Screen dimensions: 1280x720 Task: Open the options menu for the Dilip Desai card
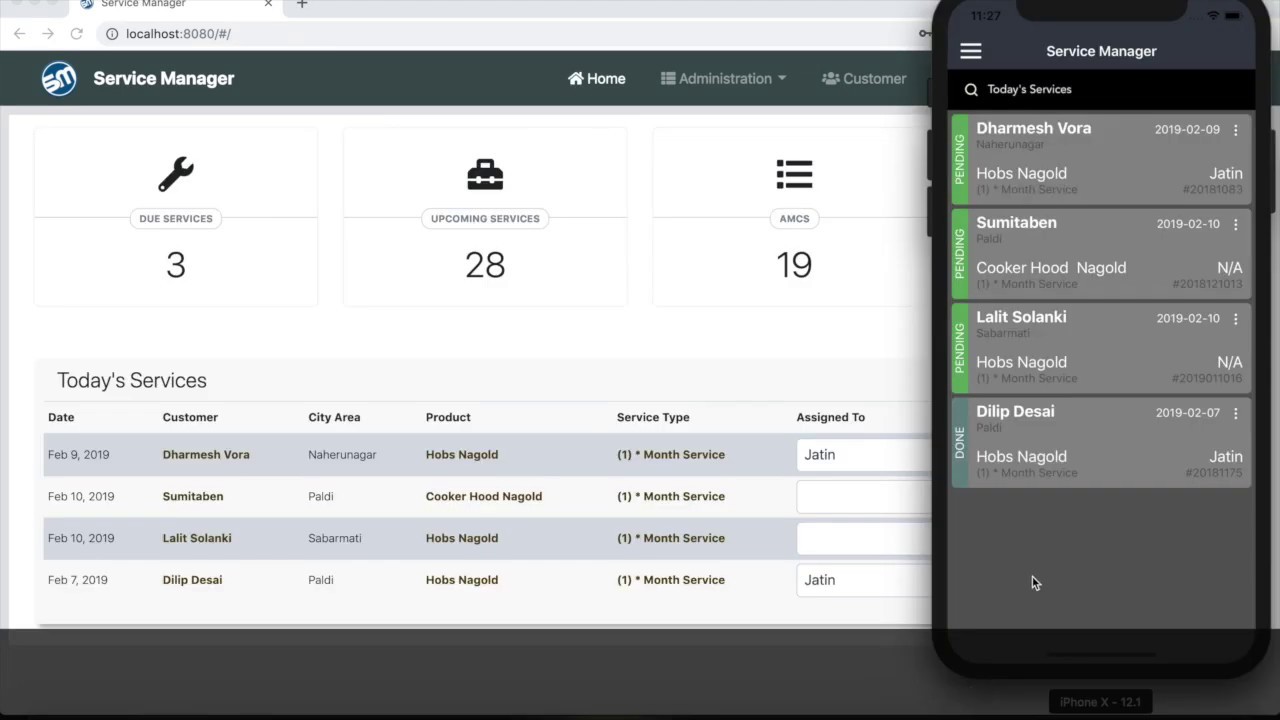pyautogui.click(x=1236, y=413)
